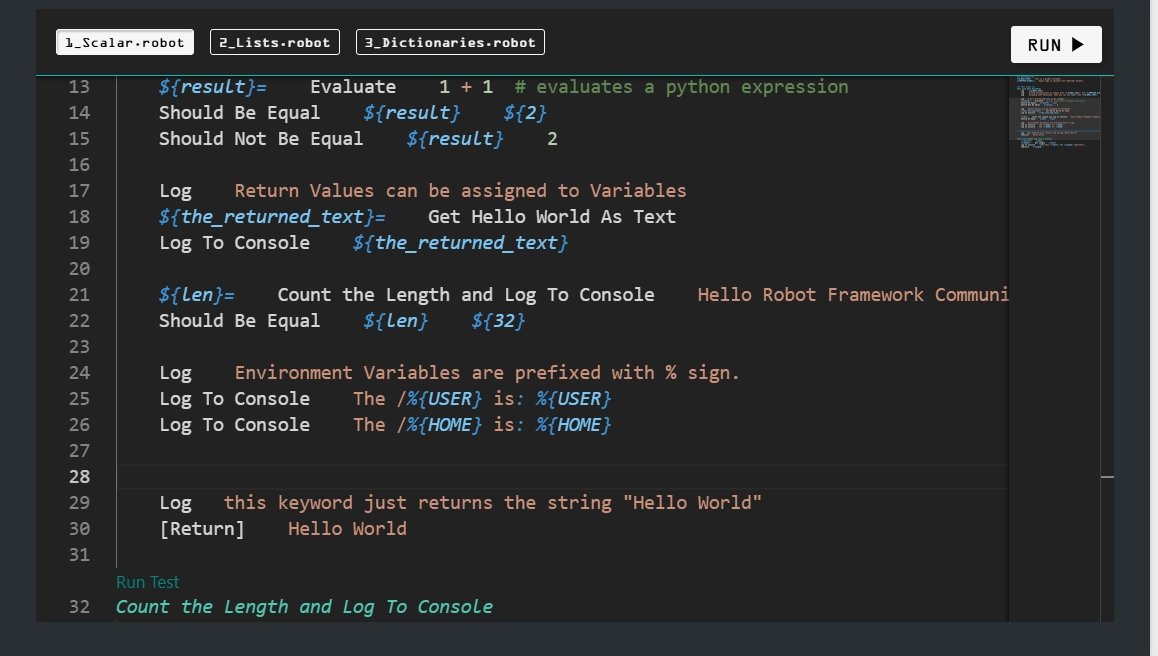Click the code minimap preview
The image size is (1158, 656).
pos(1055,111)
